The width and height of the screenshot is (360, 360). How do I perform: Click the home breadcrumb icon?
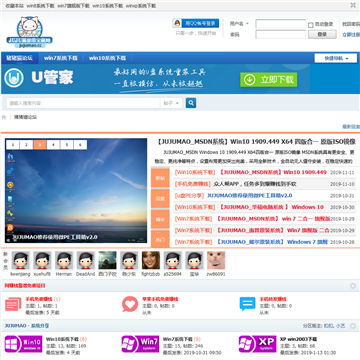tap(4, 117)
